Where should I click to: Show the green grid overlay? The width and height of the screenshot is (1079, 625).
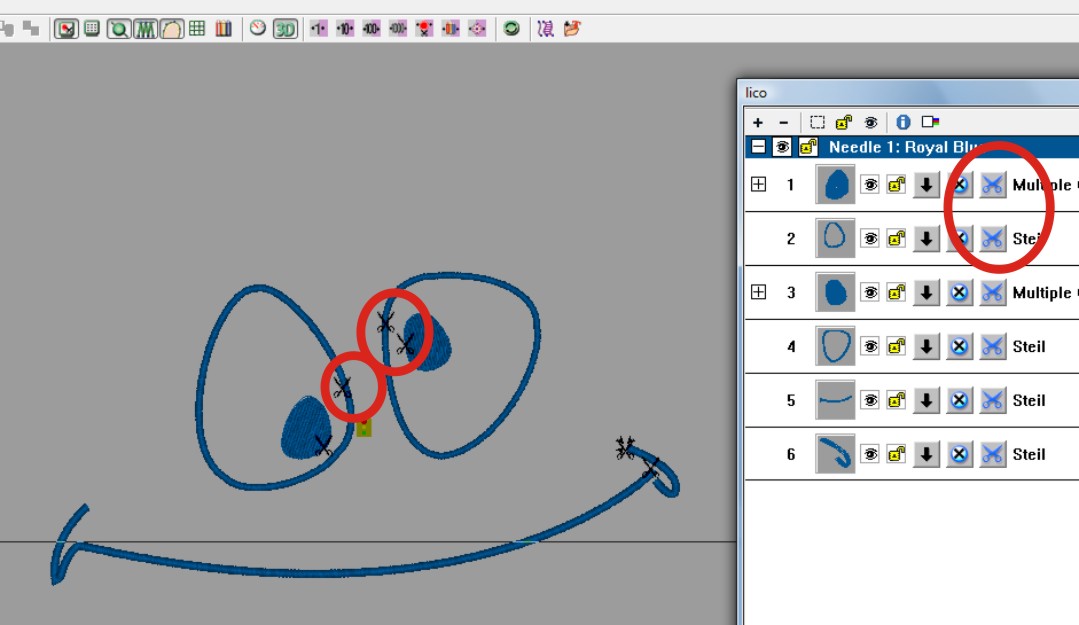coord(197,29)
